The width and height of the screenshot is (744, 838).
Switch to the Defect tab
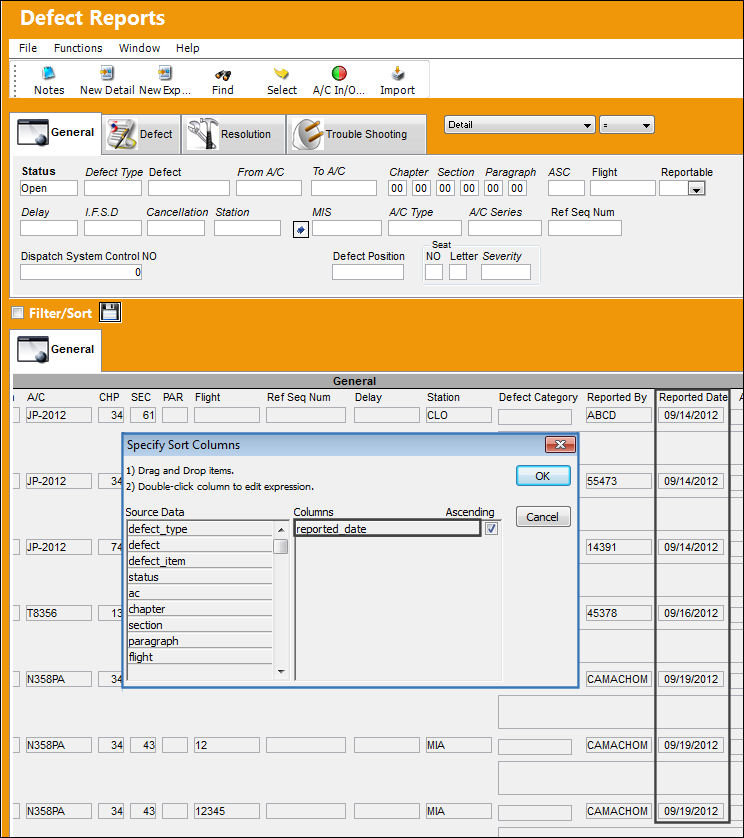pyautogui.click(x=141, y=134)
